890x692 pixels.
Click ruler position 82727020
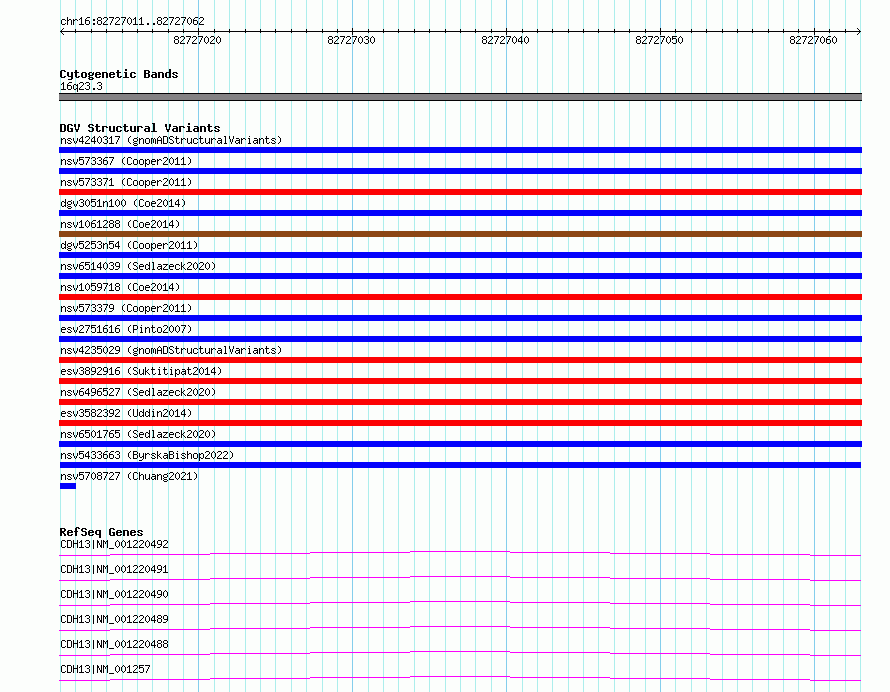tap(198, 40)
